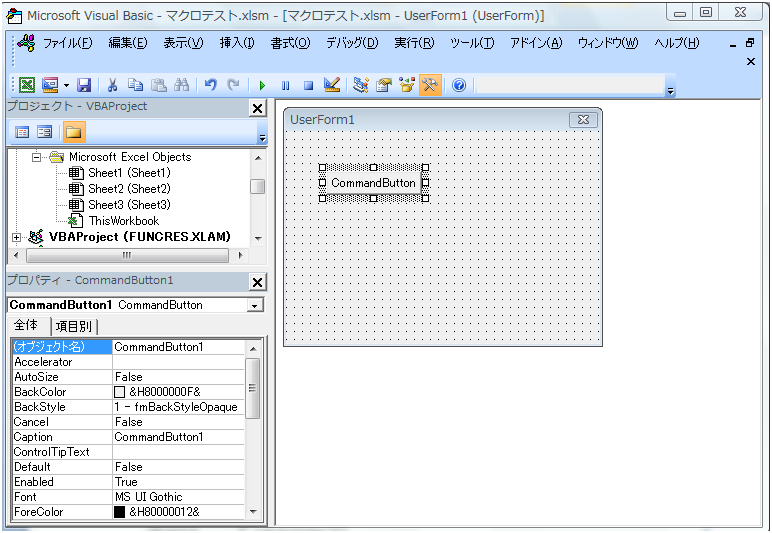Click ForeColor black swatch in properties
Screen dimensions: 772x533
pos(120,512)
